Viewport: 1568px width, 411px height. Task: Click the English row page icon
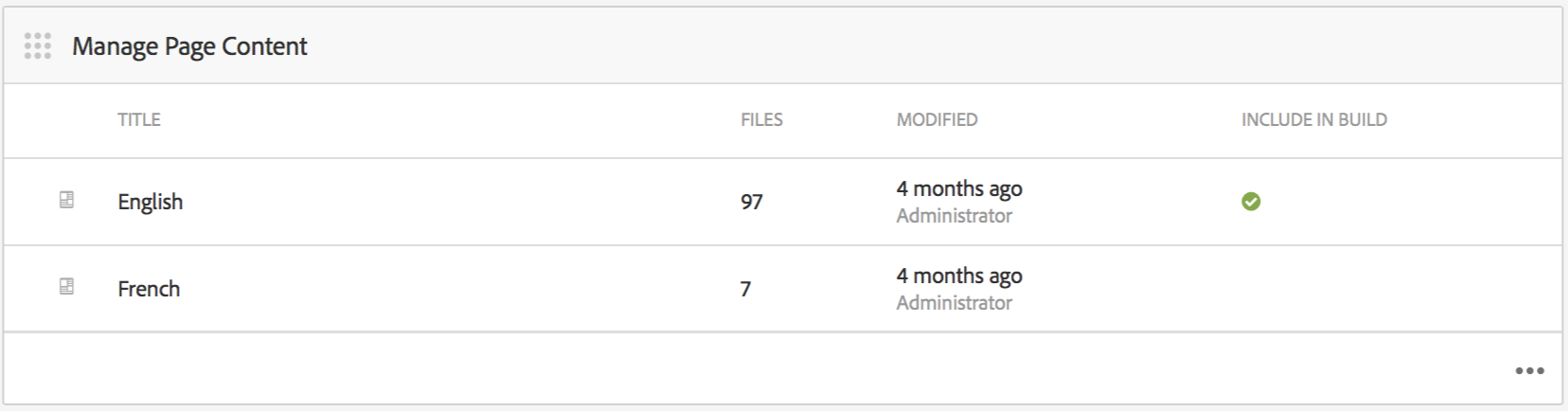tap(66, 200)
